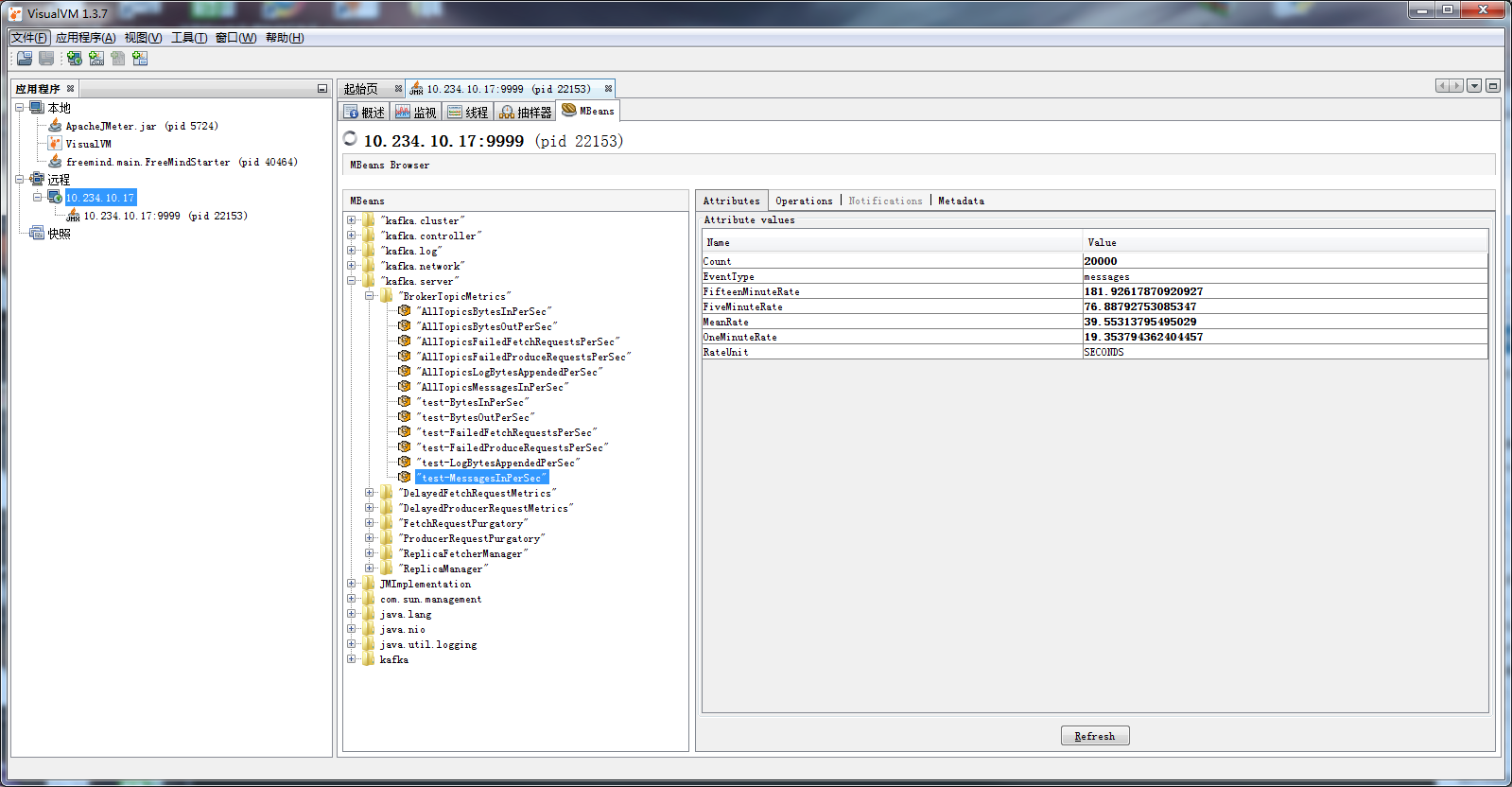Screen dimensions: 1512x787
Task: Open the 工具(T) menu
Action: click(x=189, y=38)
